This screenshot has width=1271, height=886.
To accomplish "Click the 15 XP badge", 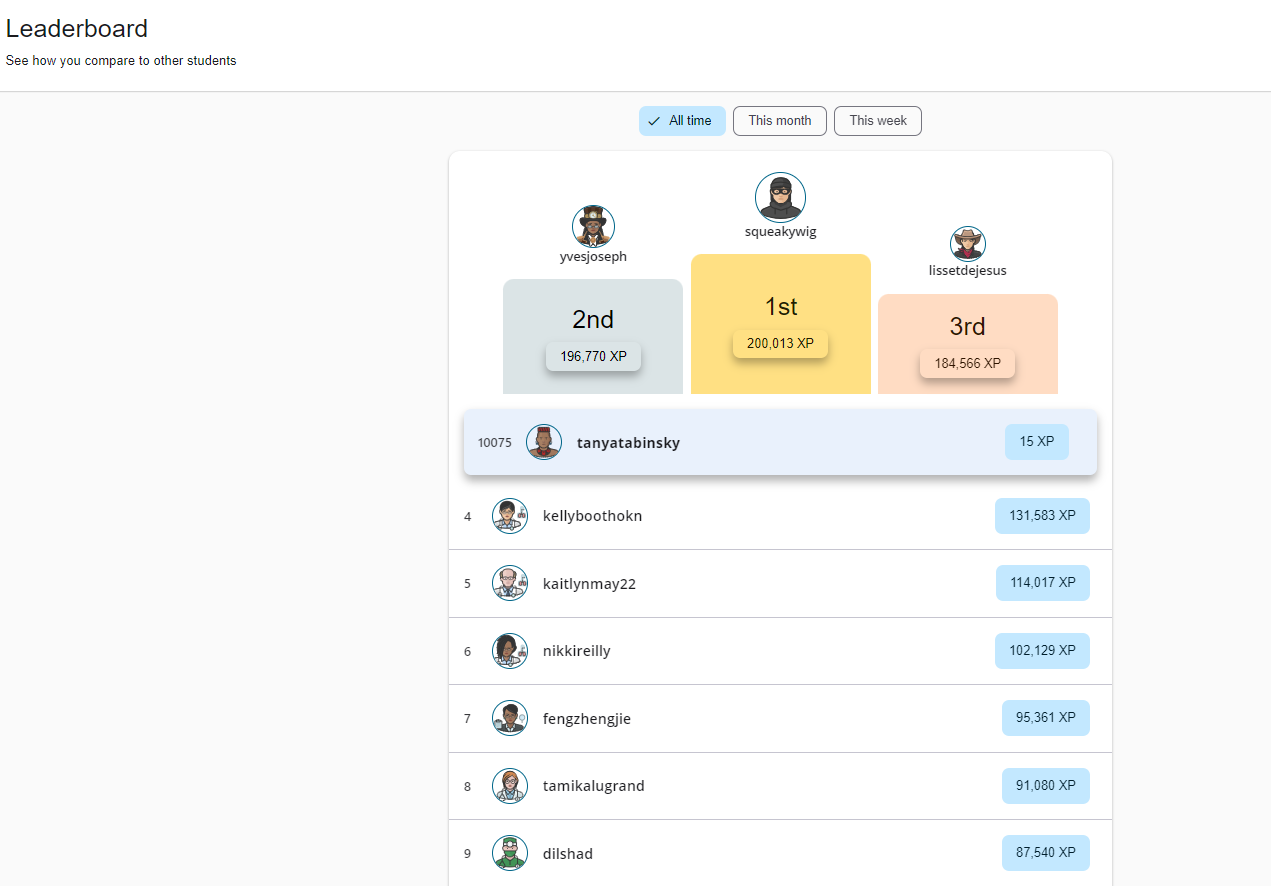I will point(1036,442).
